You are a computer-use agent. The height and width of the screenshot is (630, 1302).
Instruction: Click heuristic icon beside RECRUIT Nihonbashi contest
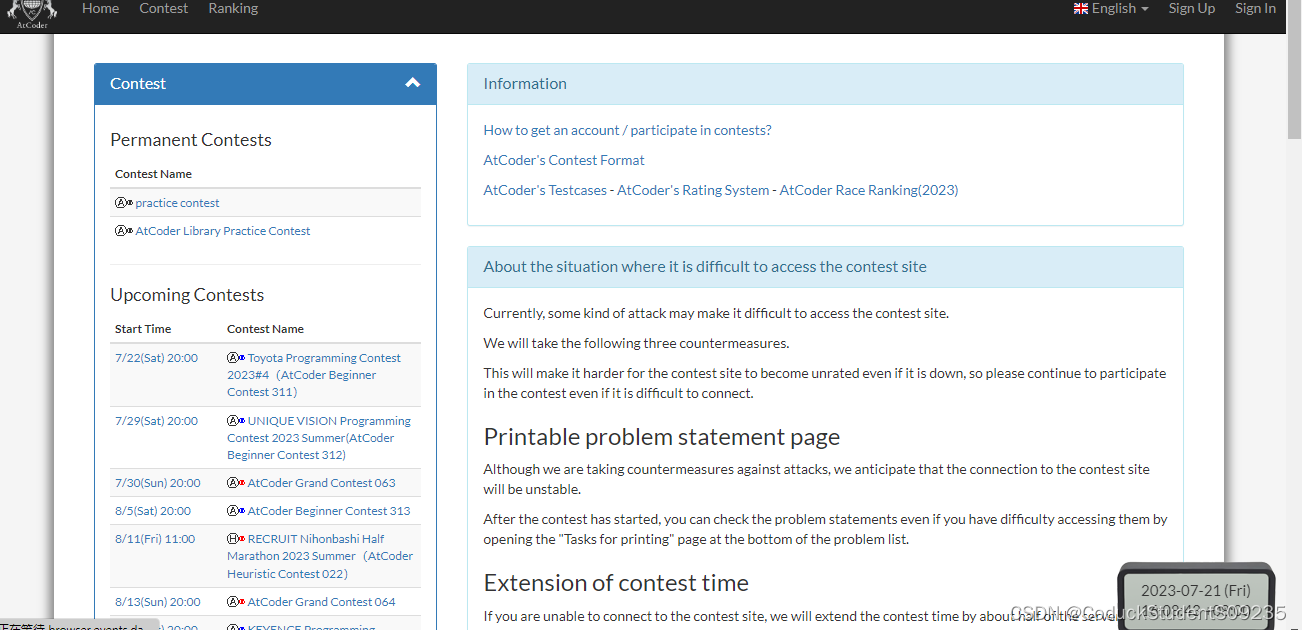point(236,539)
